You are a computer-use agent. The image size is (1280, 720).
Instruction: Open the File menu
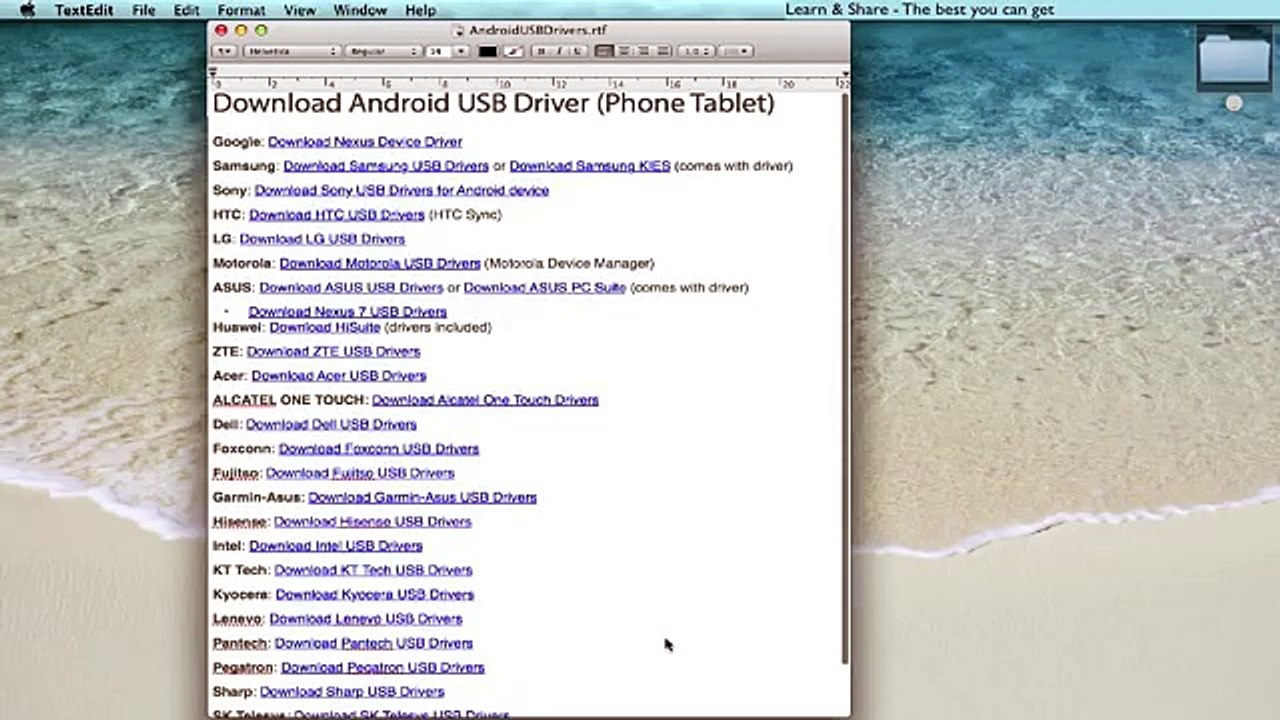coord(143,10)
